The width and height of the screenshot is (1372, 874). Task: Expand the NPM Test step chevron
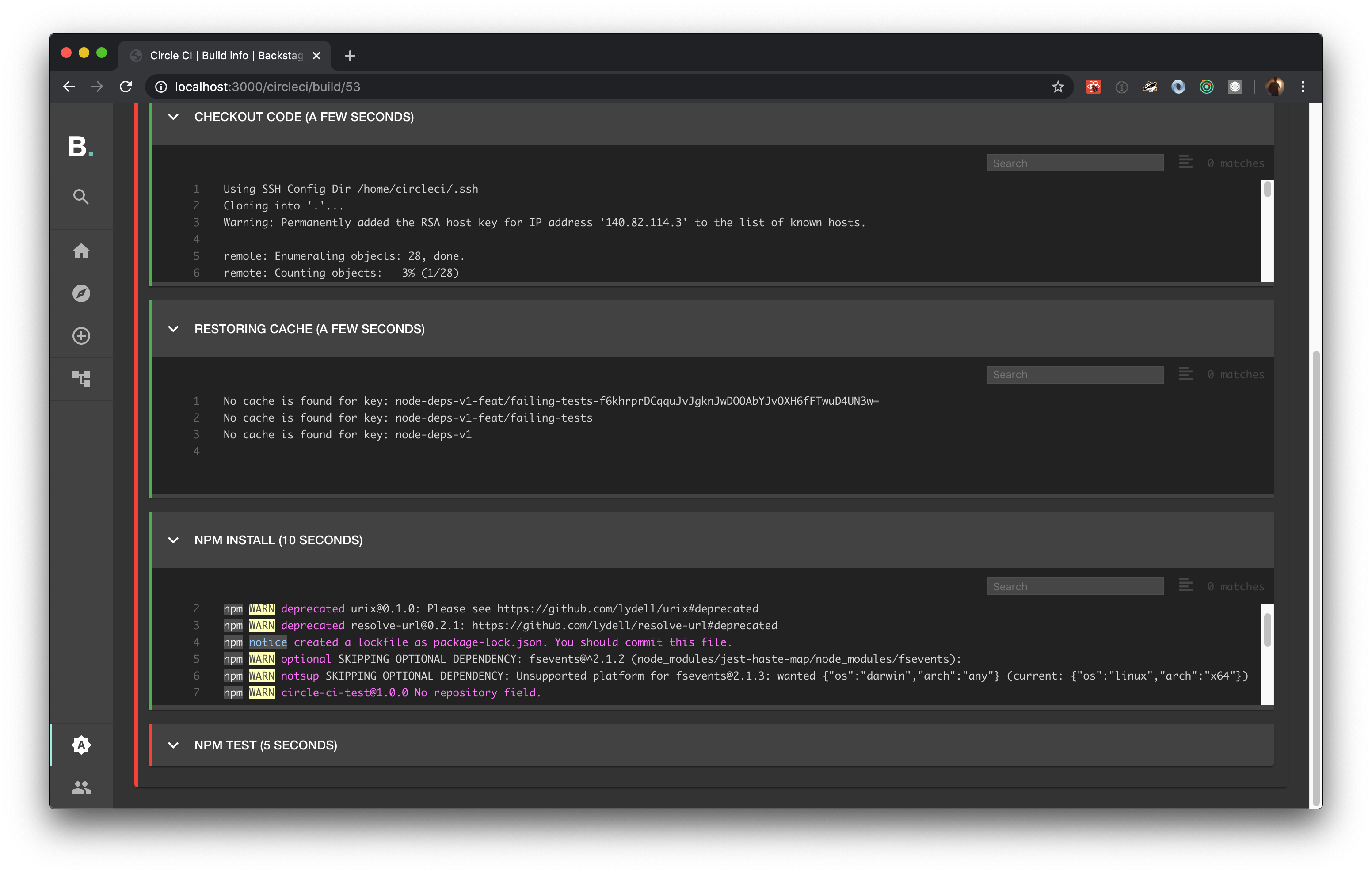click(173, 745)
